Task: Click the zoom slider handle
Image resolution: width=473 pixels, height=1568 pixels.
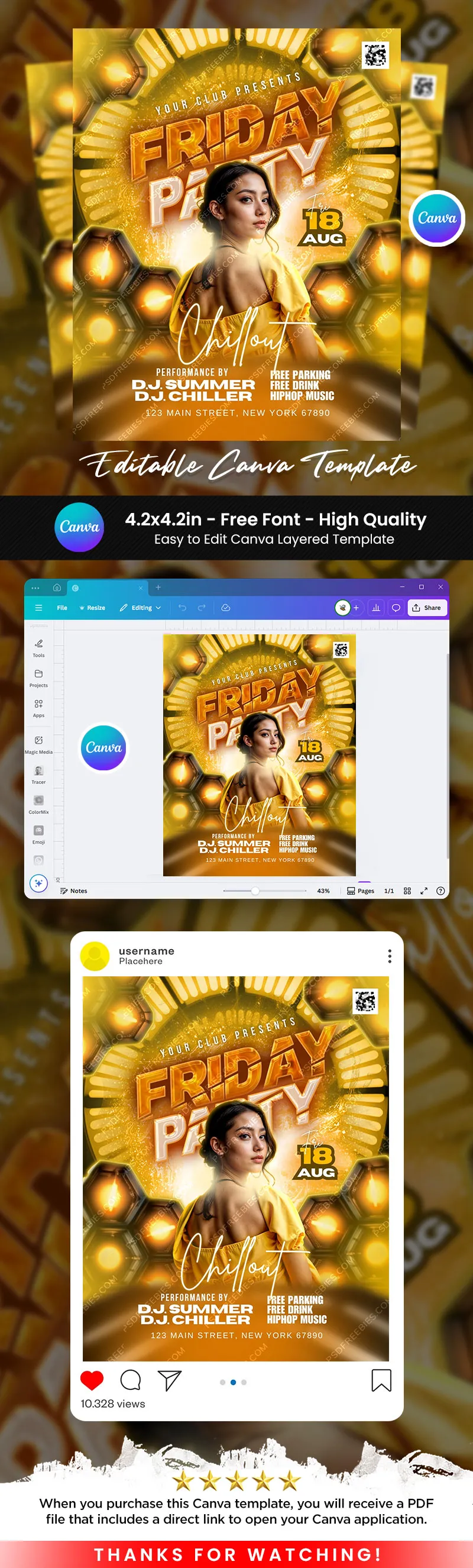Action: coord(255,891)
